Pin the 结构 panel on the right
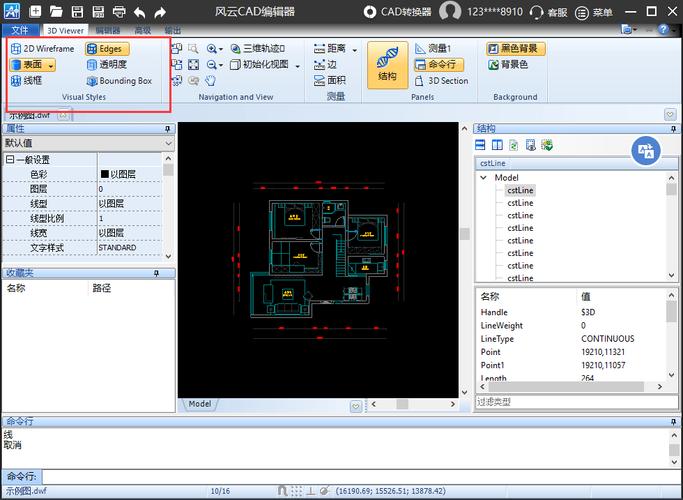 673,129
